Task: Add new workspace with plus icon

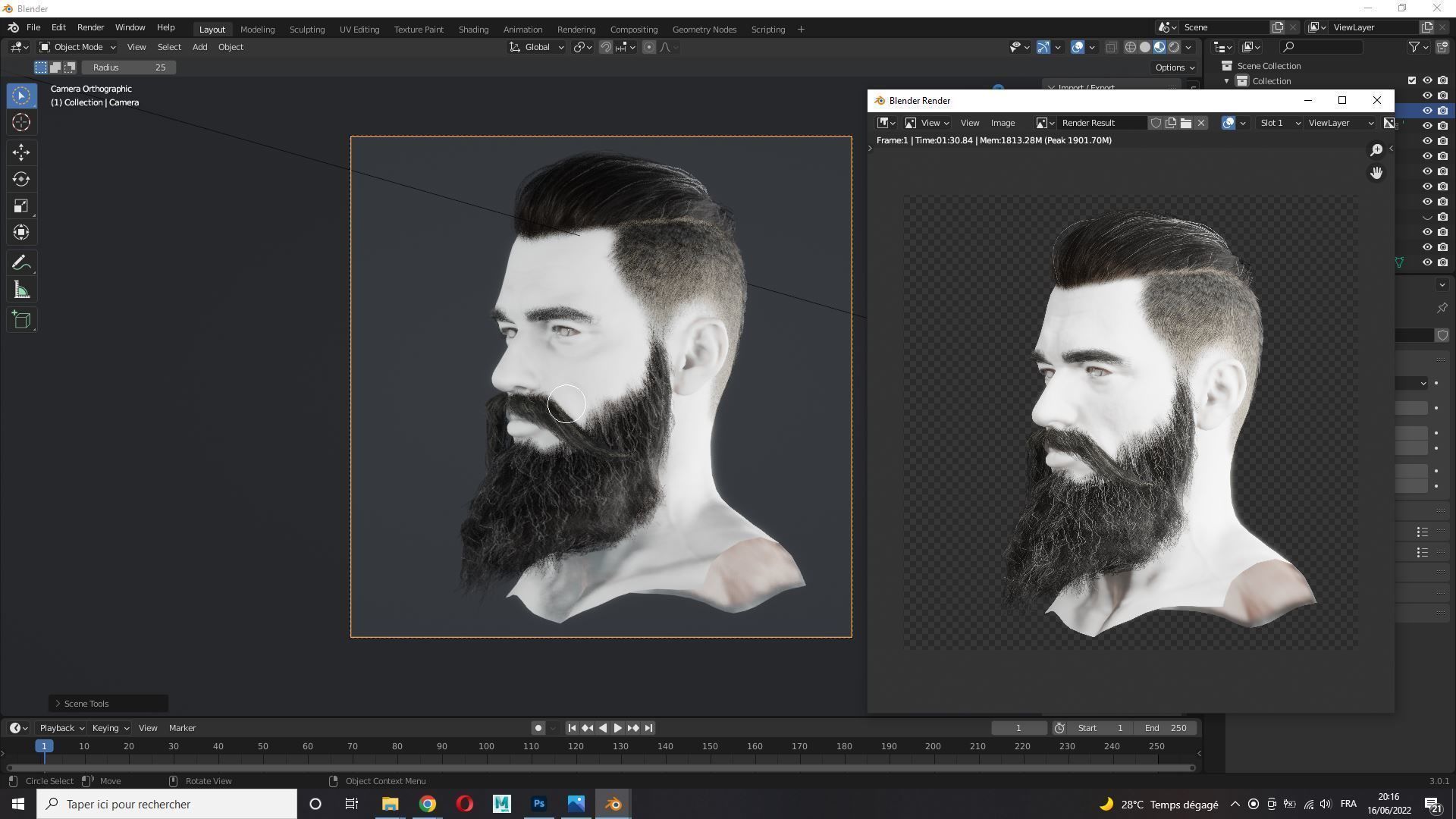Action: pyautogui.click(x=801, y=29)
